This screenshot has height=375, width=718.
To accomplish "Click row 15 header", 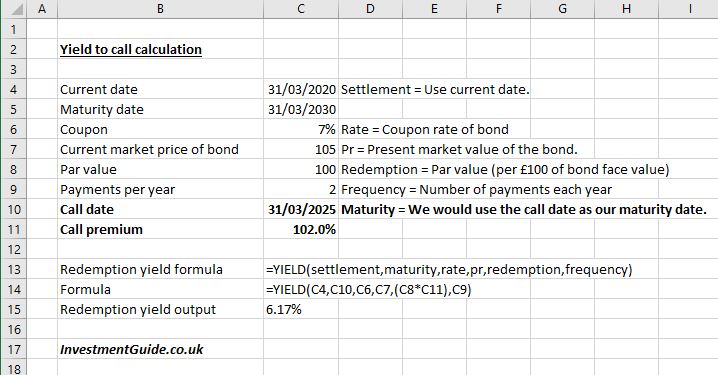I will [x=14, y=309].
